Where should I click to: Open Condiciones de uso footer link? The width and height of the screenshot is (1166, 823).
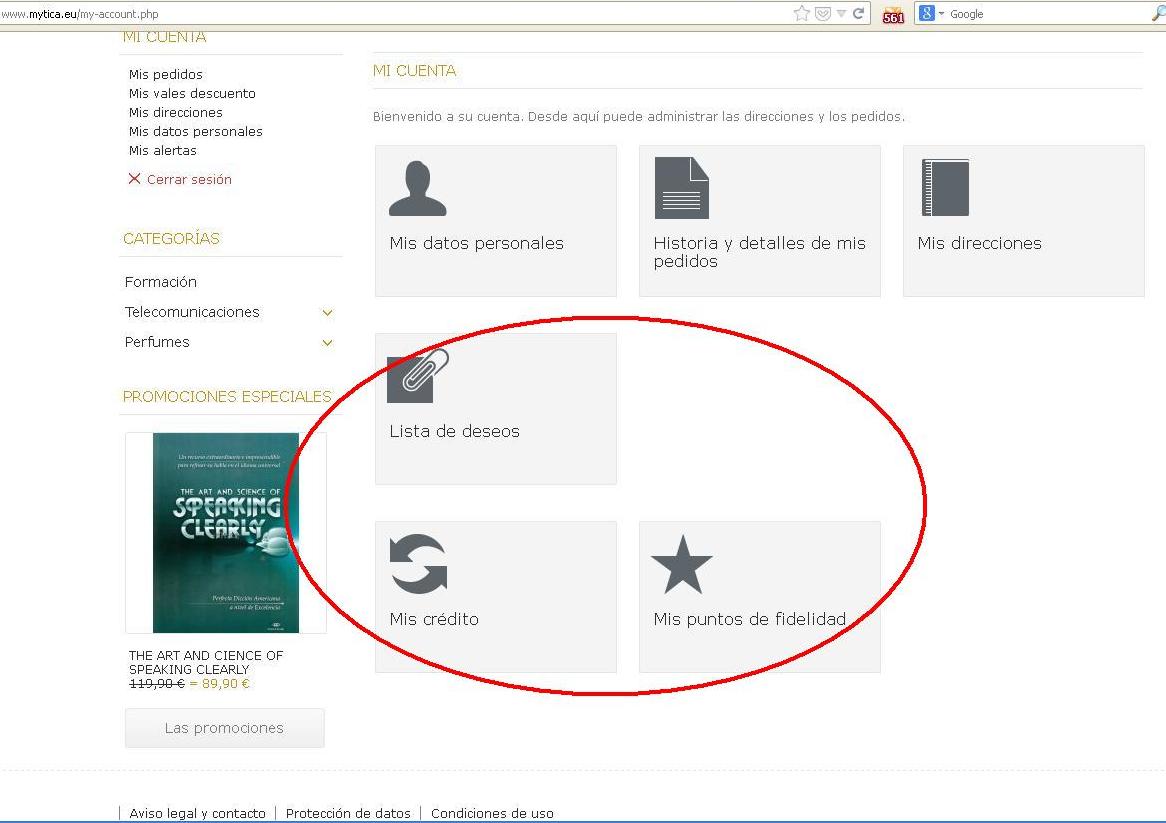492,813
